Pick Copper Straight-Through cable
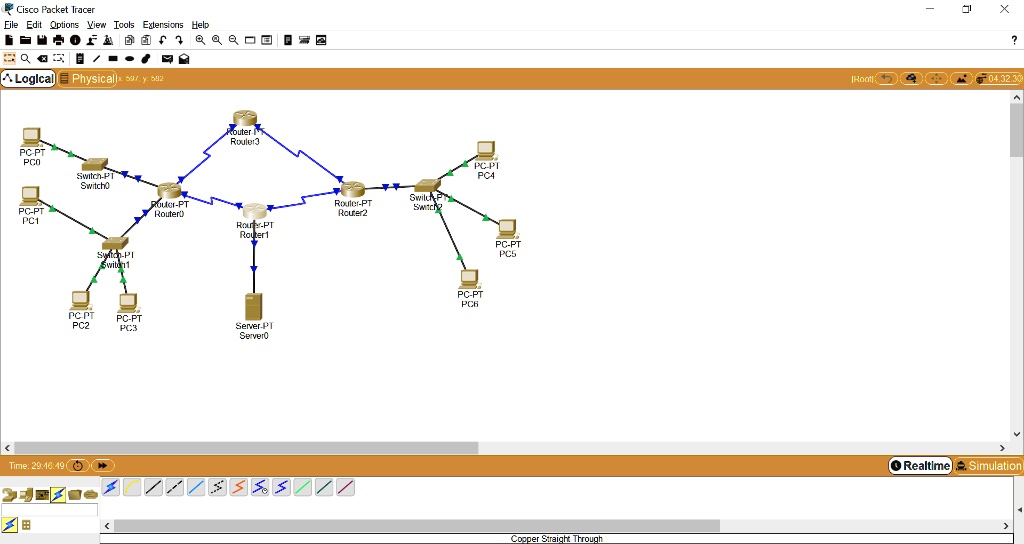The image size is (1024, 544). pyautogui.click(x=153, y=487)
